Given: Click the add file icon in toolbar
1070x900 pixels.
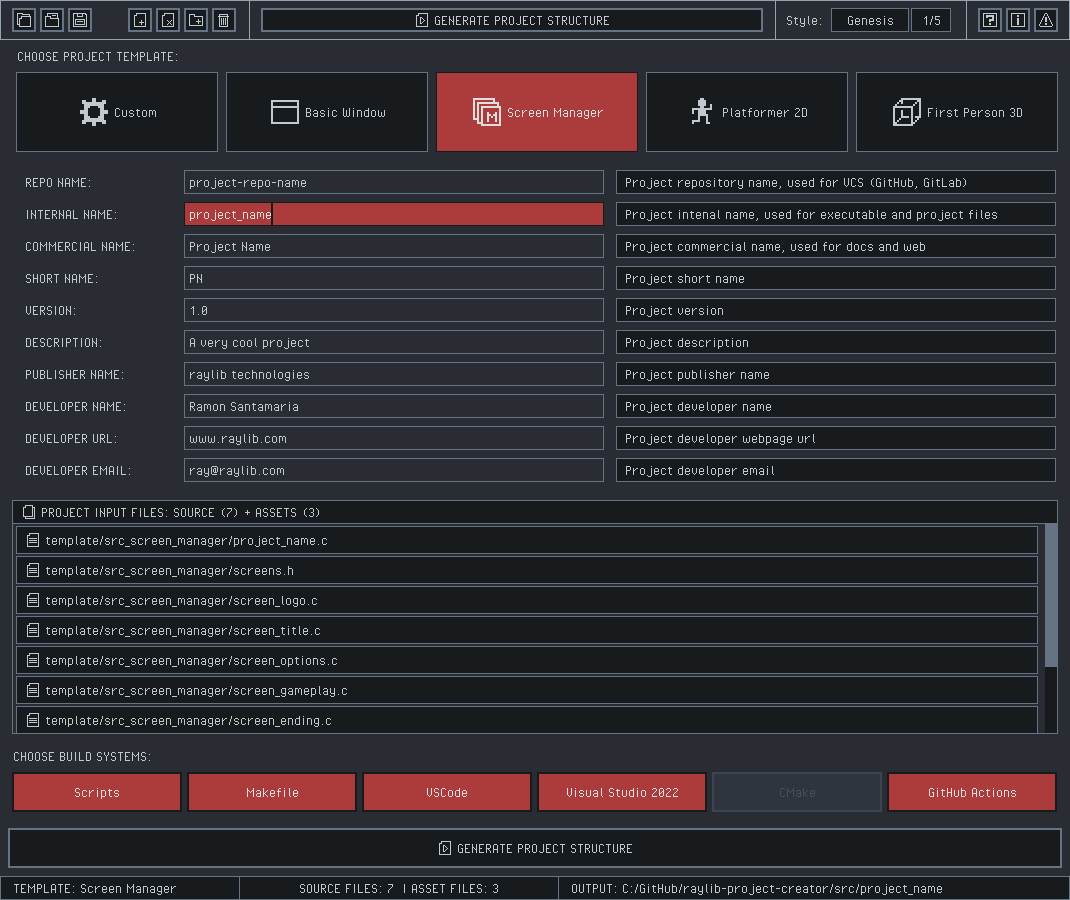Looking at the screenshot, I should (x=140, y=20).
